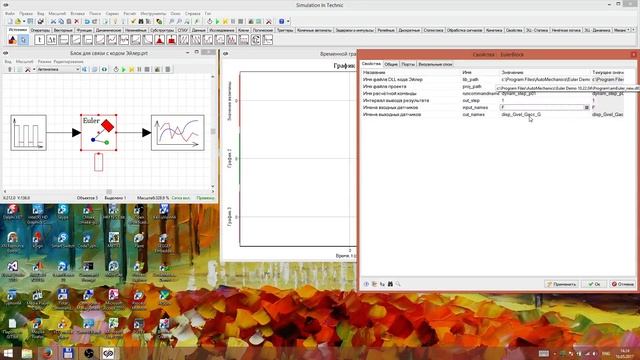Image resolution: width=640 pixels, height=360 pixels.
Task: Click the ENG language indicator in tray
Action: 606,353
